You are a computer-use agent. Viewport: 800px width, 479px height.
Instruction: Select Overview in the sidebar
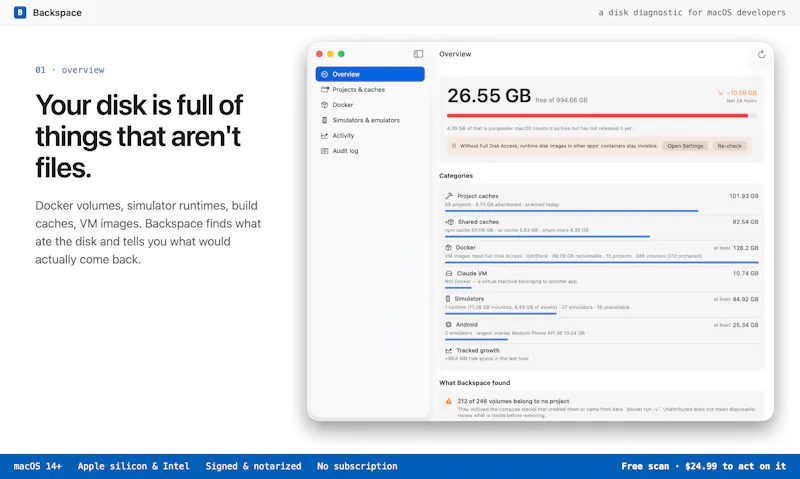pos(370,74)
